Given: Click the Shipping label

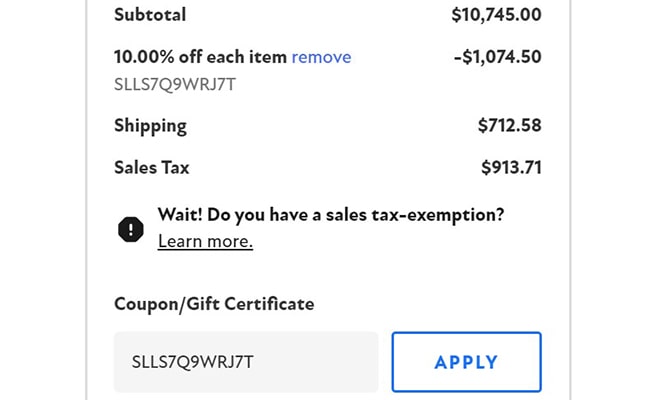Looking at the screenshot, I should [150, 125].
